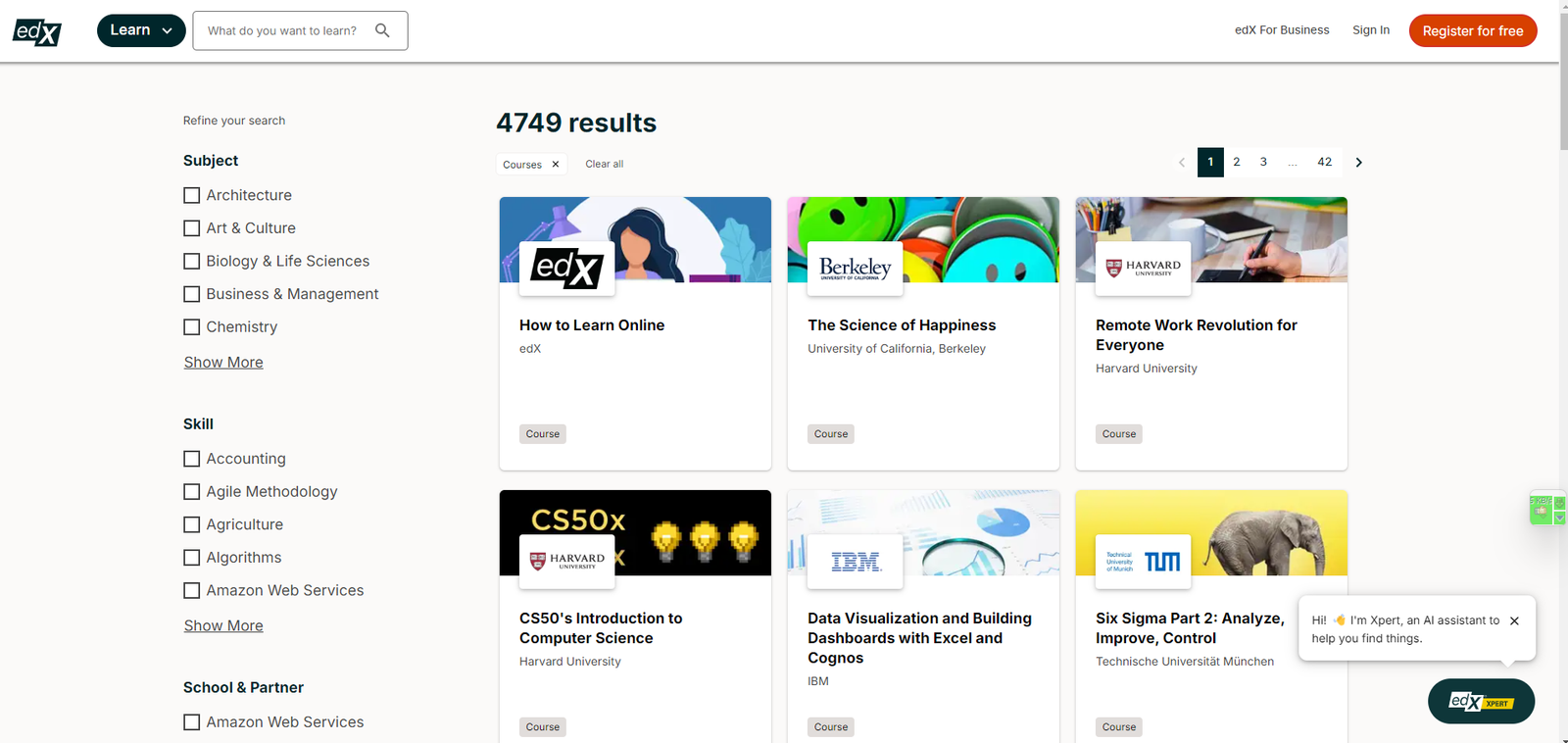The height and width of the screenshot is (743, 1568).
Task: Click the '4749 results' heading
Action: (x=576, y=123)
